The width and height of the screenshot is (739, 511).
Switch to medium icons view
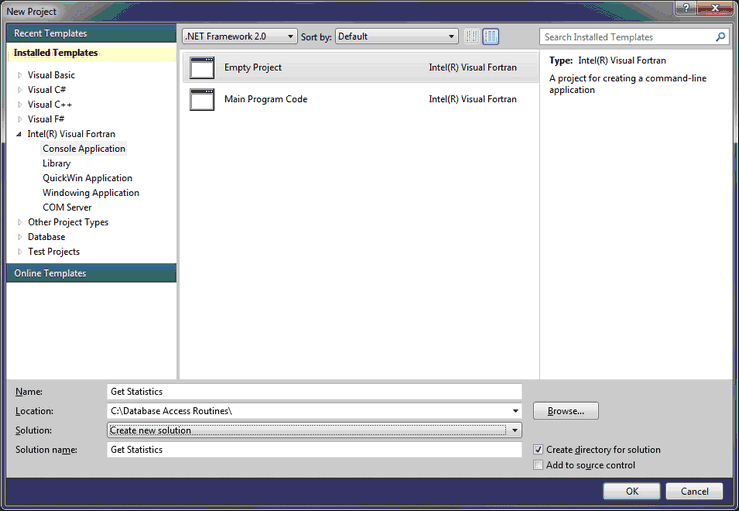coord(491,36)
